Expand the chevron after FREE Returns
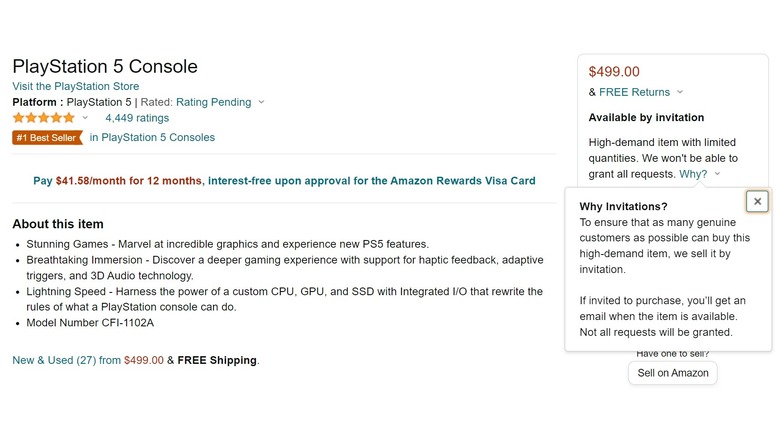Viewport: 780px width, 438px height. (680, 93)
